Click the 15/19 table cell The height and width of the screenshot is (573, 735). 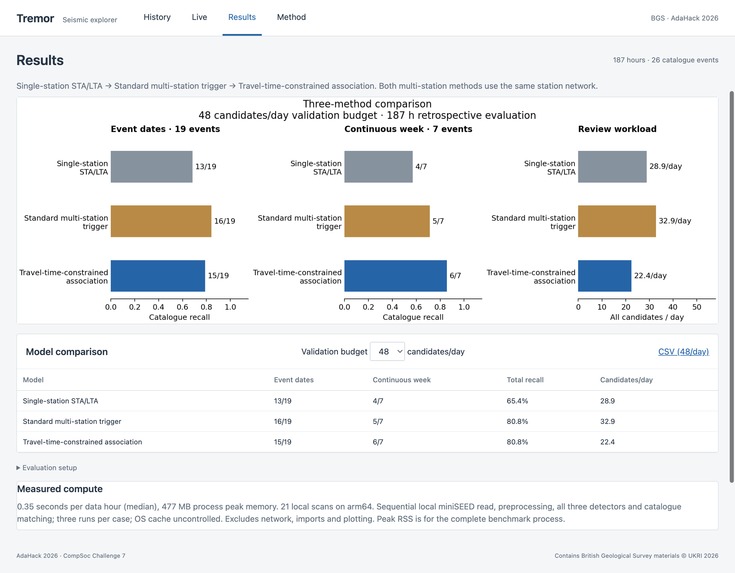pos(283,442)
